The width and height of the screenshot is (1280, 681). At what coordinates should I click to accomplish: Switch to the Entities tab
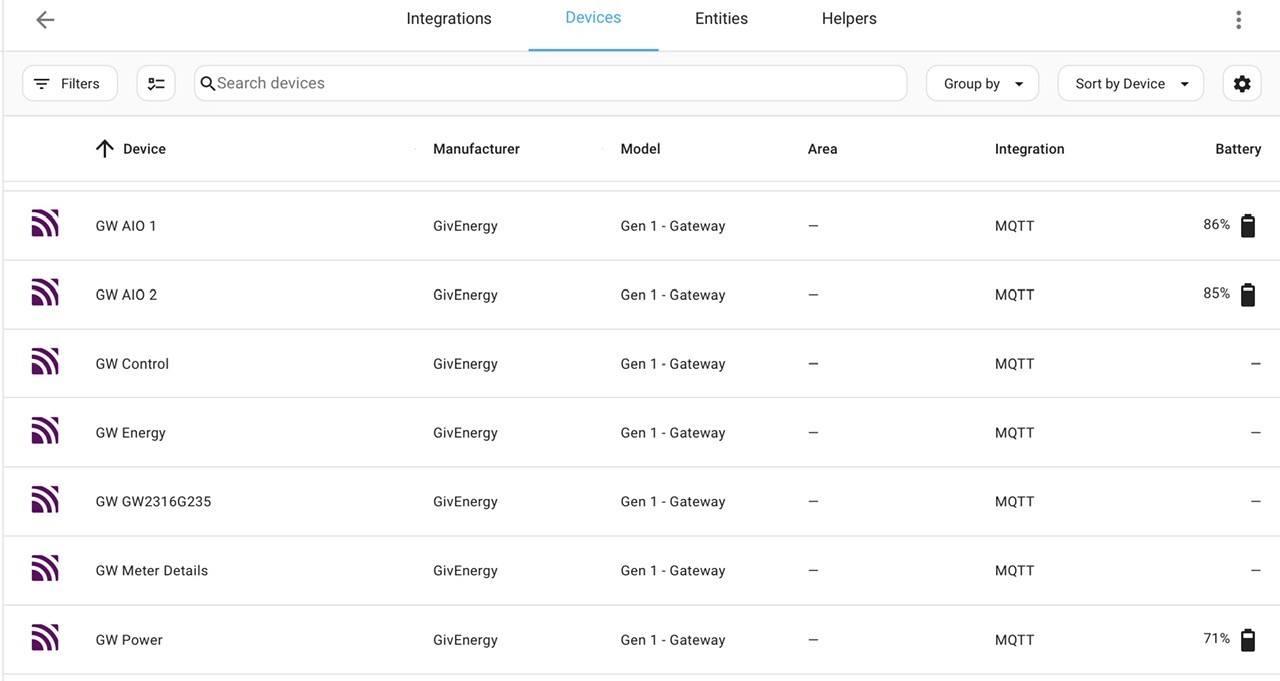point(721,19)
